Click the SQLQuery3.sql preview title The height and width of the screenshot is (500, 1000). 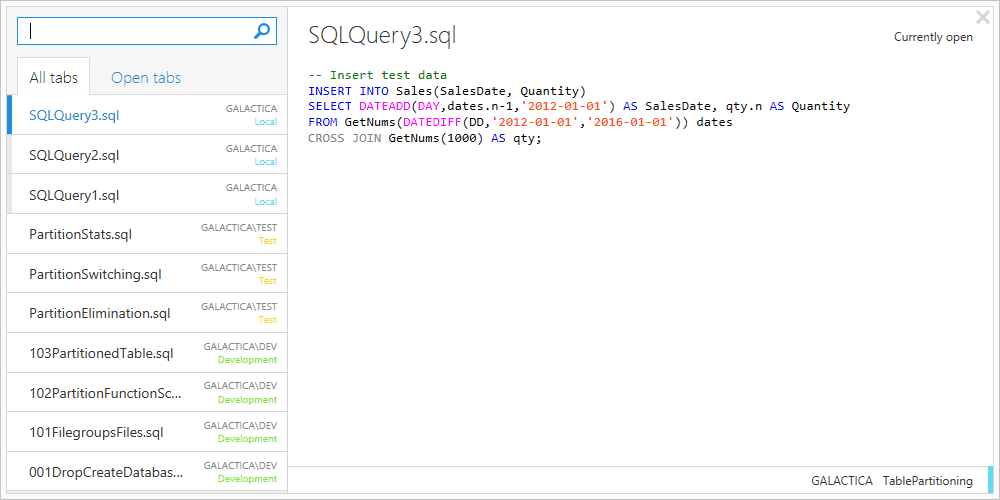click(x=382, y=36)
